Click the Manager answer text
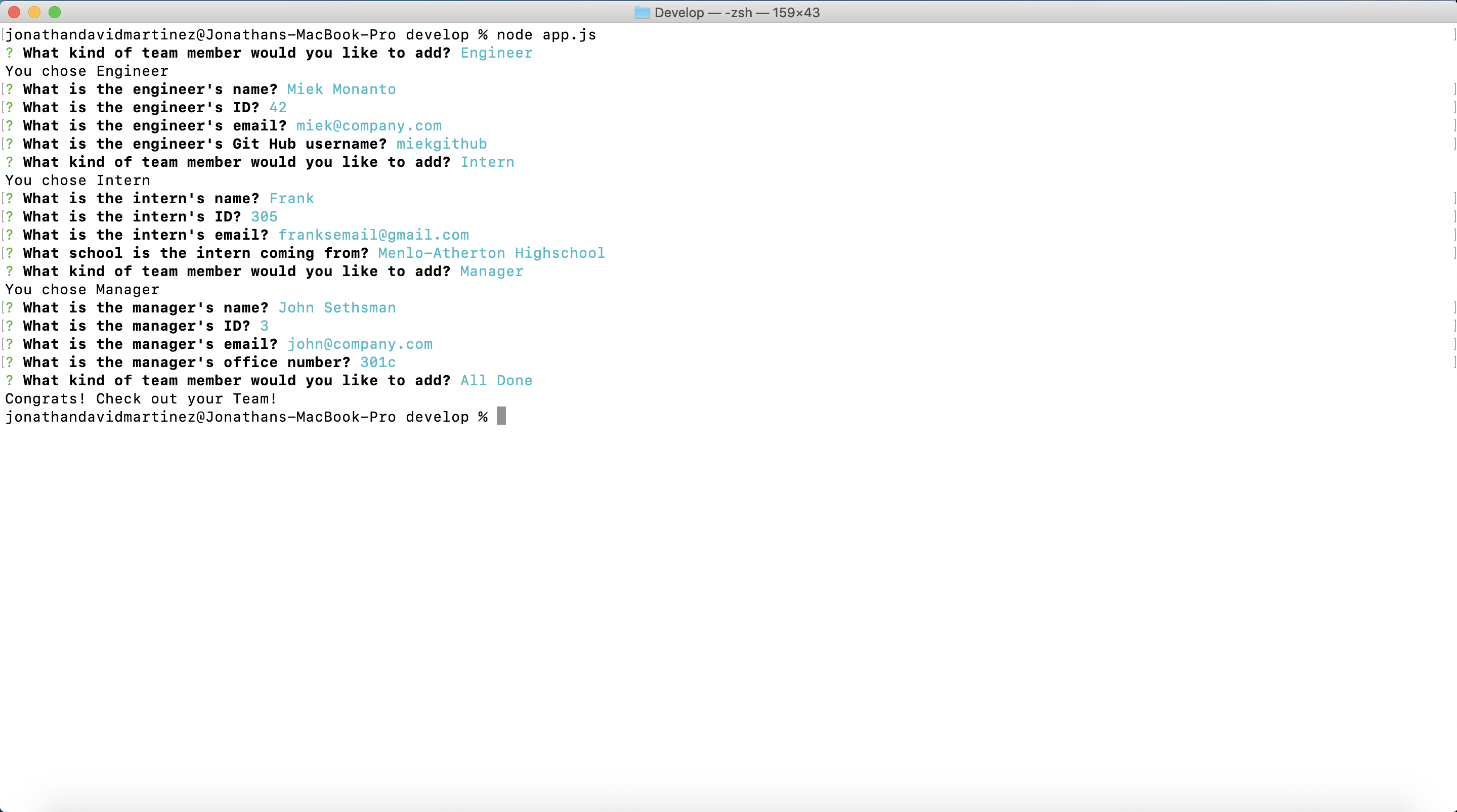This screenshot has height=812, width=1457. tap(492, 272)
